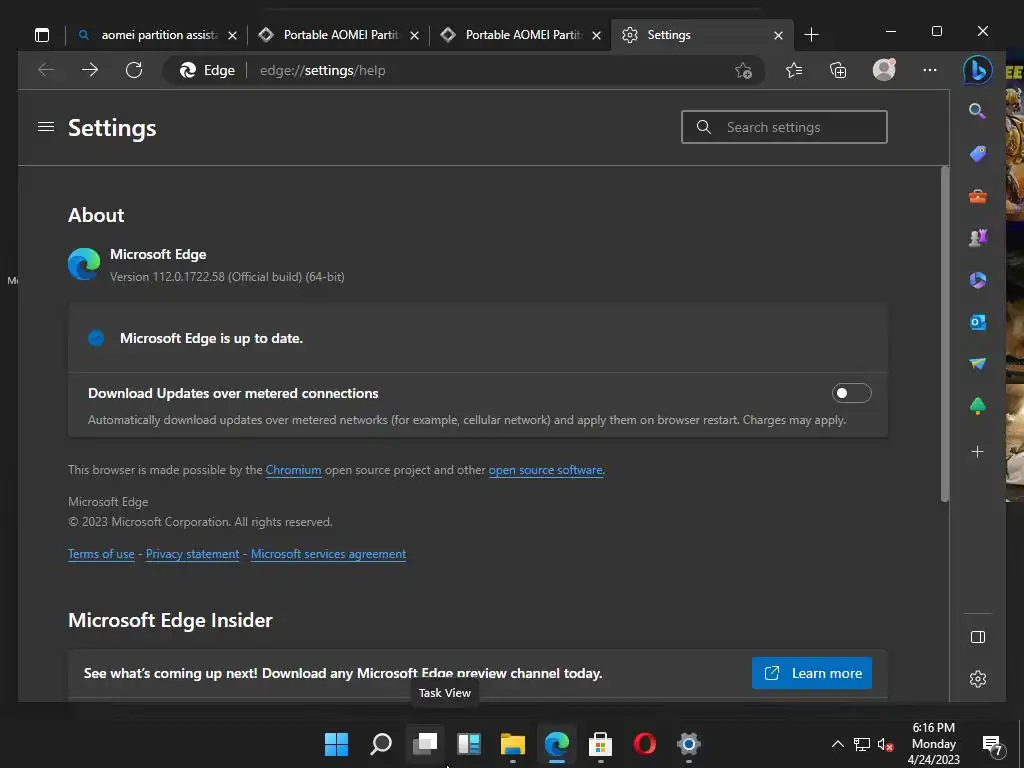This screenshot has height=768, width=1024.
Task: Open the Microsoft services agreement link
Action: click(x=328, y=554)
